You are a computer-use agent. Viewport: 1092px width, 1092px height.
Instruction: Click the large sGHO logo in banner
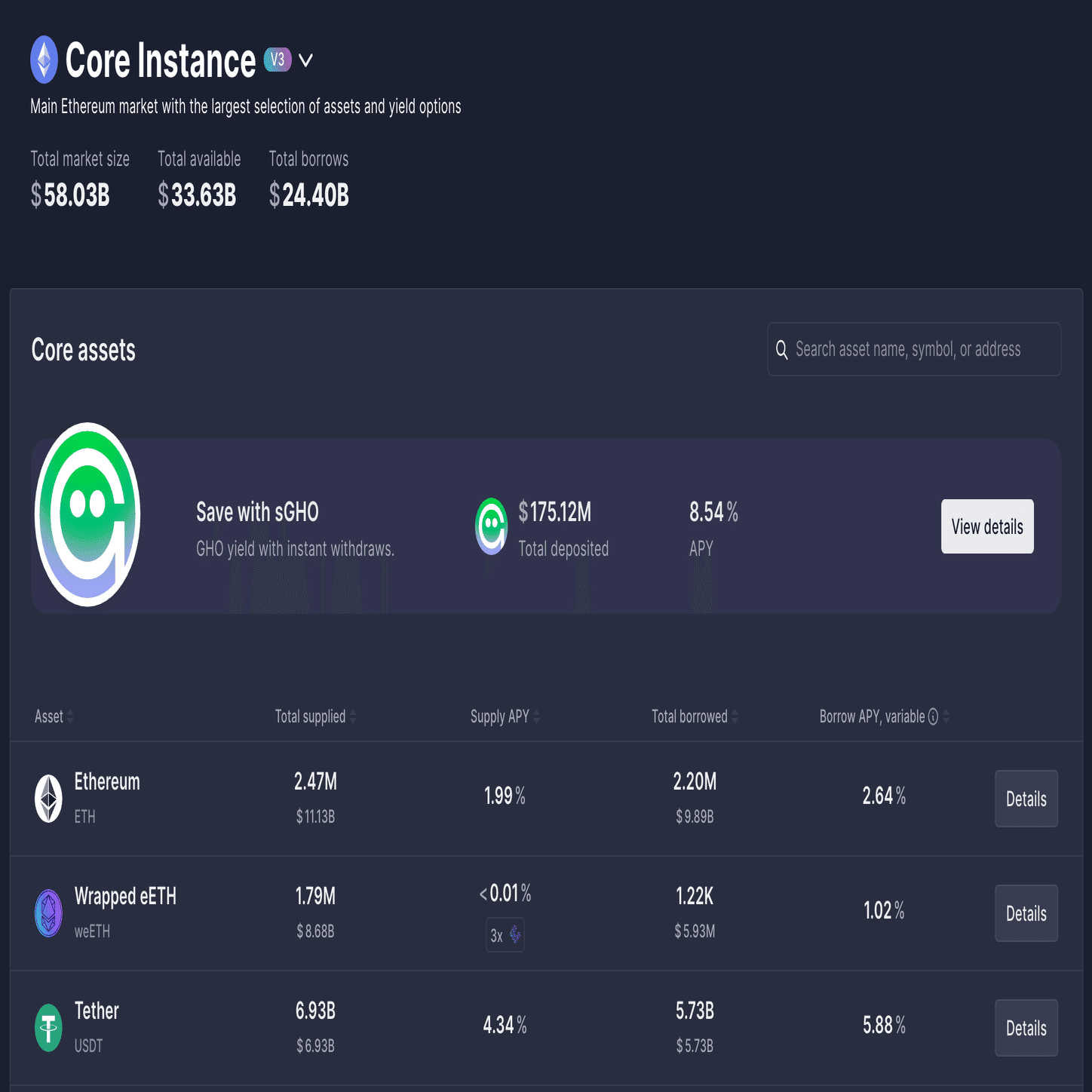[x=87, y=514]
